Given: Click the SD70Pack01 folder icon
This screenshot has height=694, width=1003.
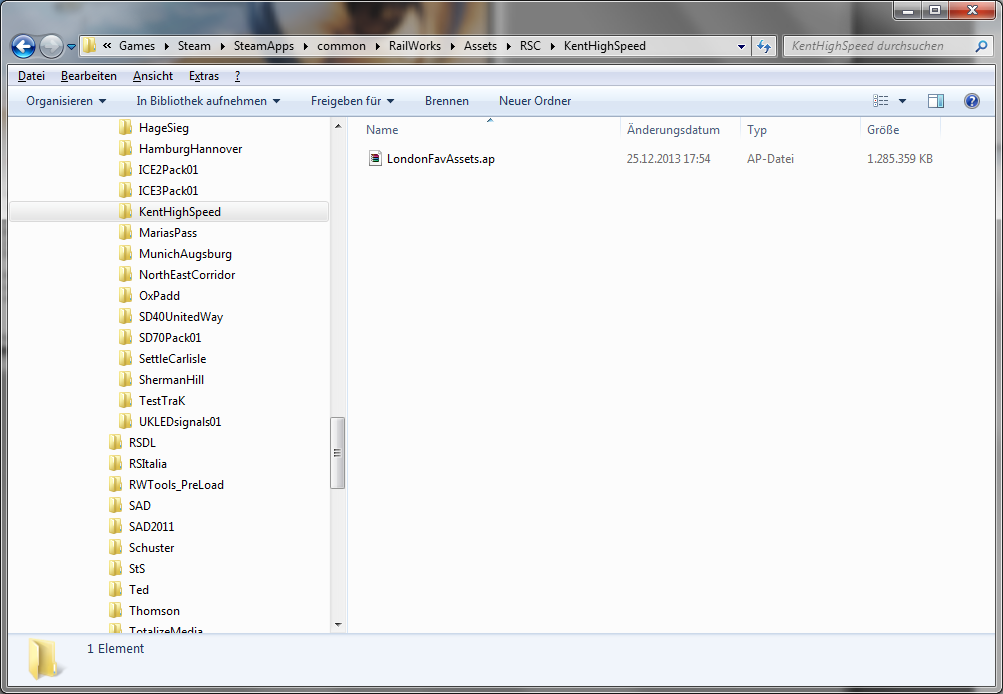Looking at the screenshot, I should click(125, 338).
